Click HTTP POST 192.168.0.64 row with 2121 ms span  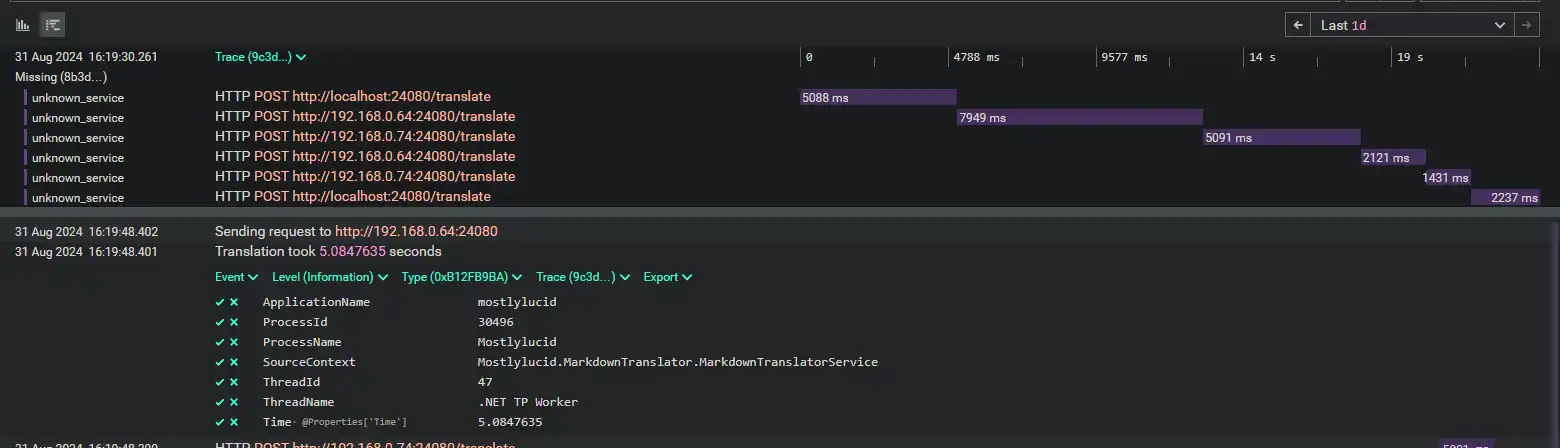point(365,157)
